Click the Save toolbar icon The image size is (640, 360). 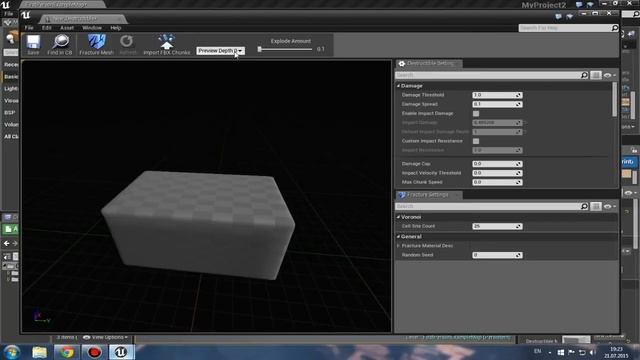tap(33, 44)
